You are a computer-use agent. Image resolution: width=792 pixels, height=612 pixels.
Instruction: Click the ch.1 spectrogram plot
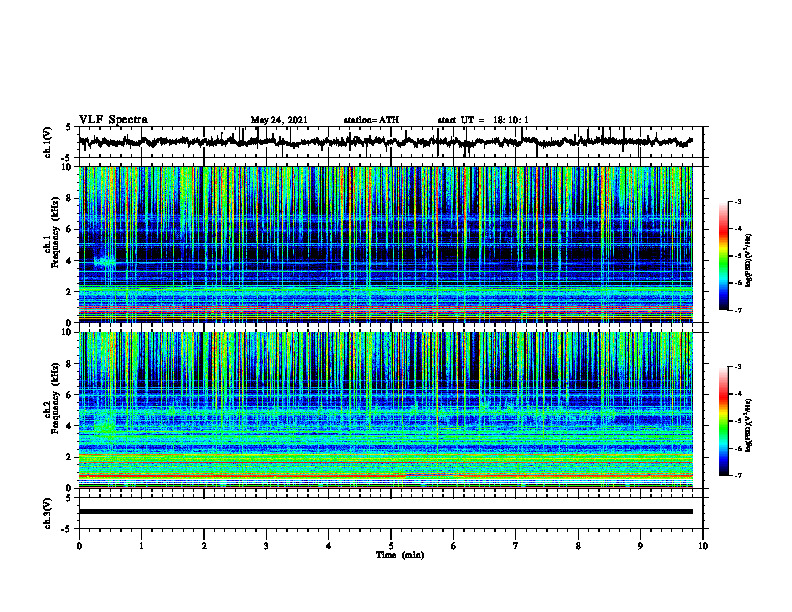[385, 244]
